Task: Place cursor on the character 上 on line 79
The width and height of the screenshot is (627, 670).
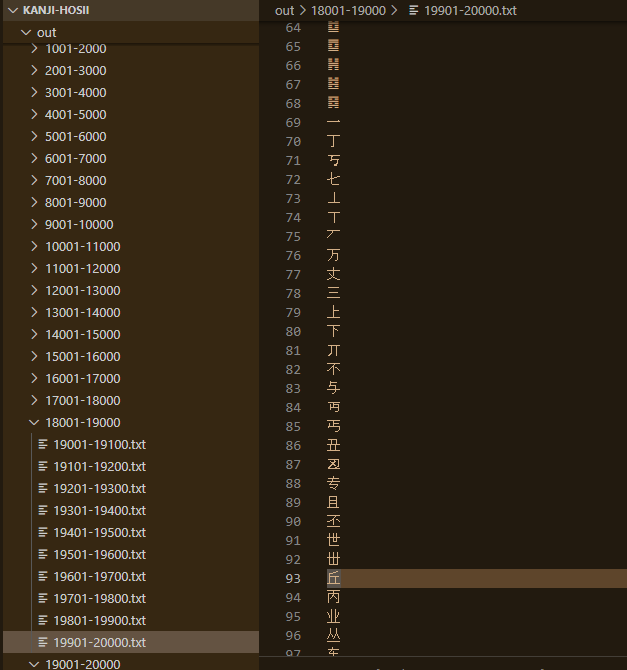Action: (x=333, y=312)
